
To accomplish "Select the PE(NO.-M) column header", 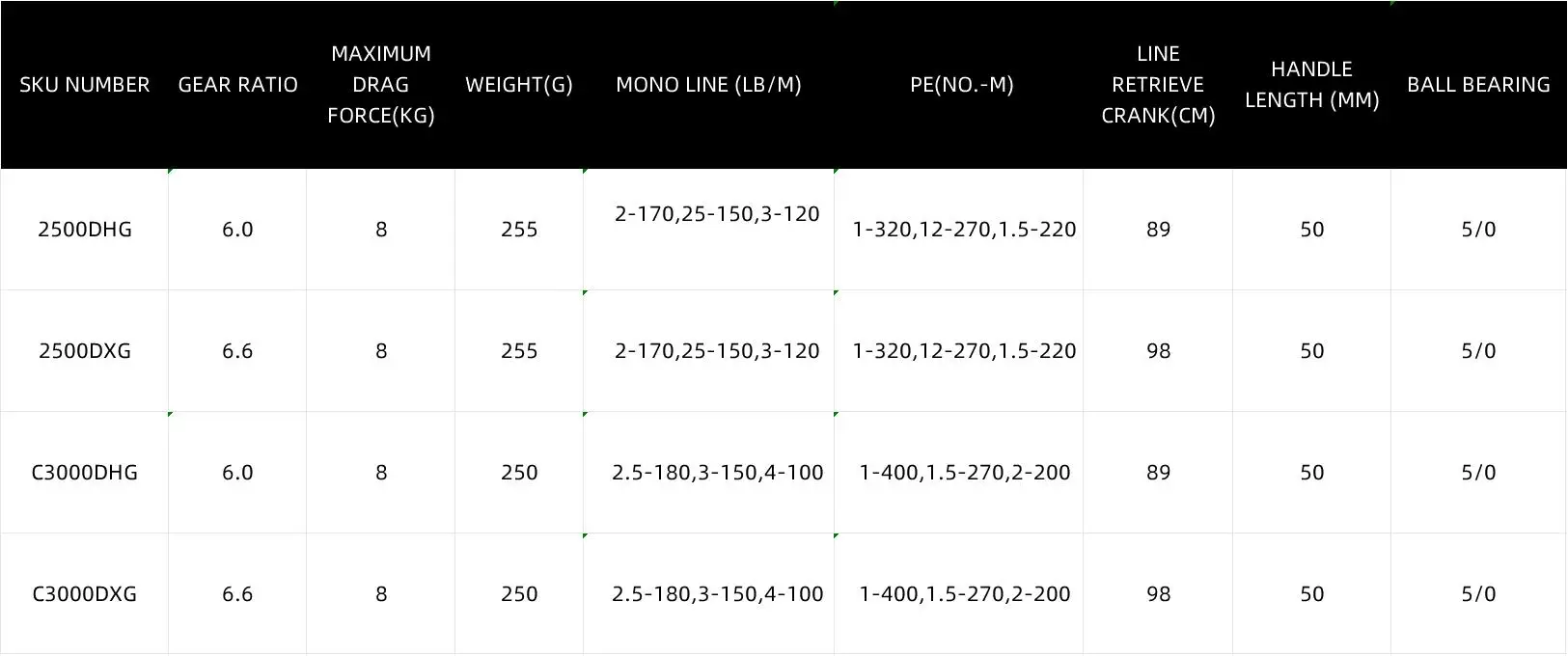I will click(x=961, y=85).
